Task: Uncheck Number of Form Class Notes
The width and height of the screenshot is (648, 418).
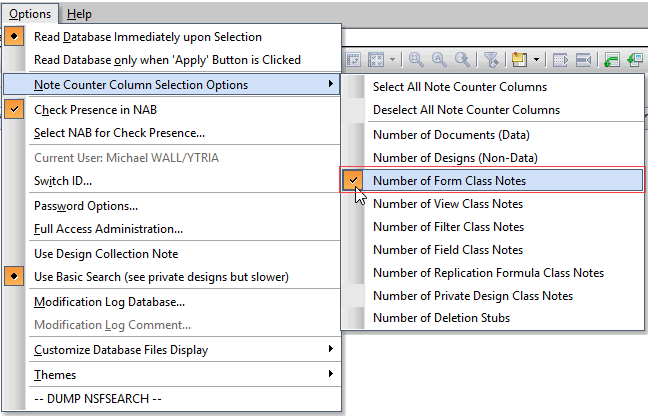Action: pos(448,181)
